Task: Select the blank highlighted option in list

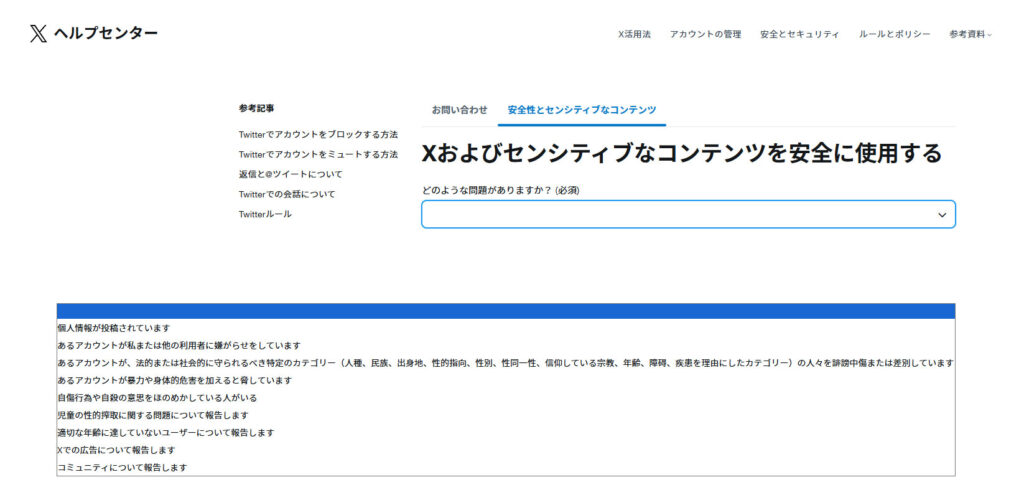Action: (505, 311)
